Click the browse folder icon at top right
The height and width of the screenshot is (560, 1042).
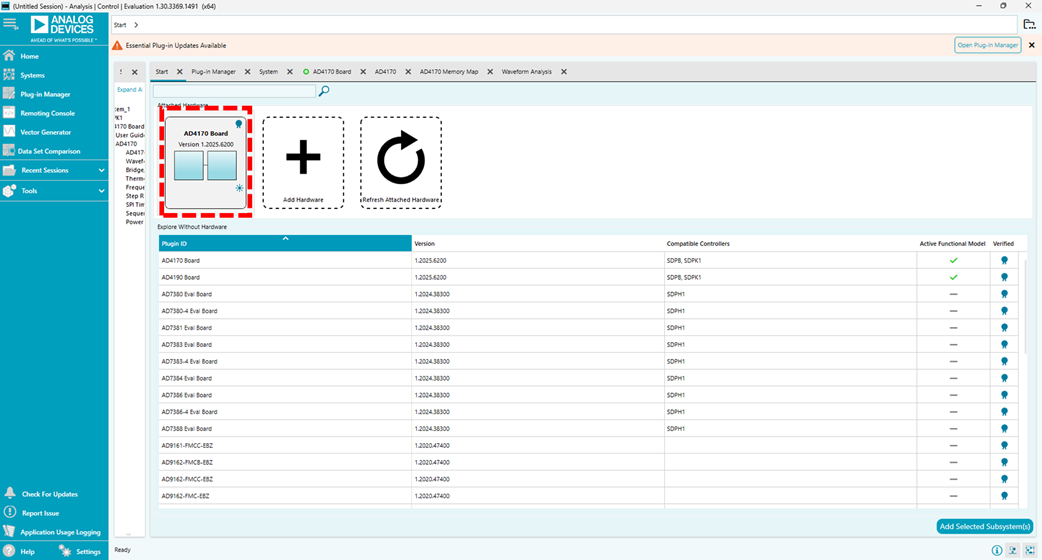coord(1029,24)
